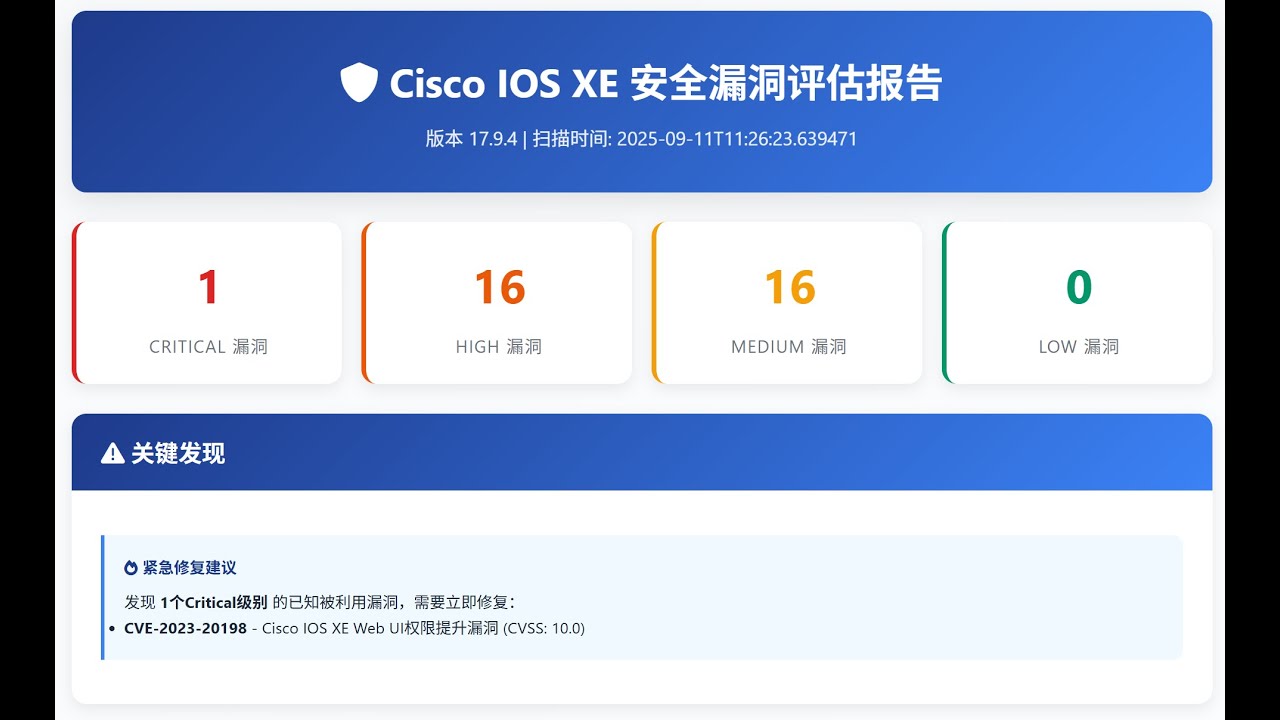Click the warning triangle icon beside 关键发现
The width and height of the screenshot is (1280, 720).
coord(113,454)
